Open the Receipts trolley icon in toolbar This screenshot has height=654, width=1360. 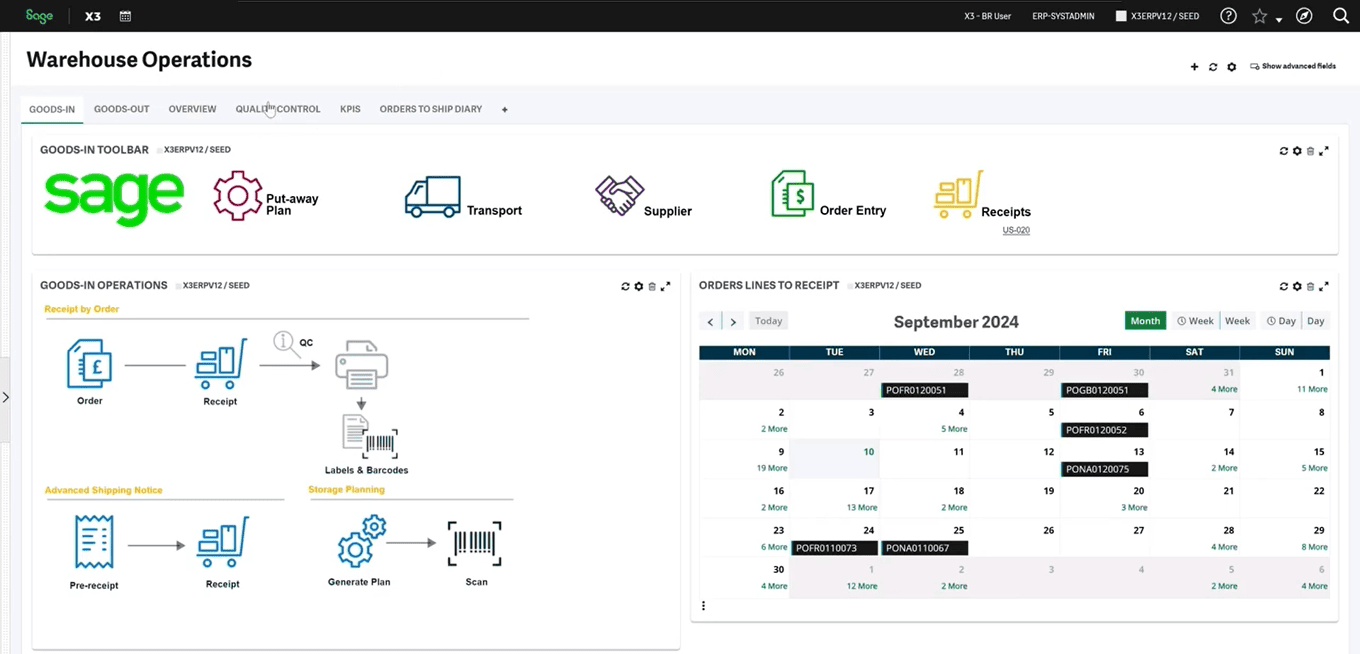(x=958, y=194)
